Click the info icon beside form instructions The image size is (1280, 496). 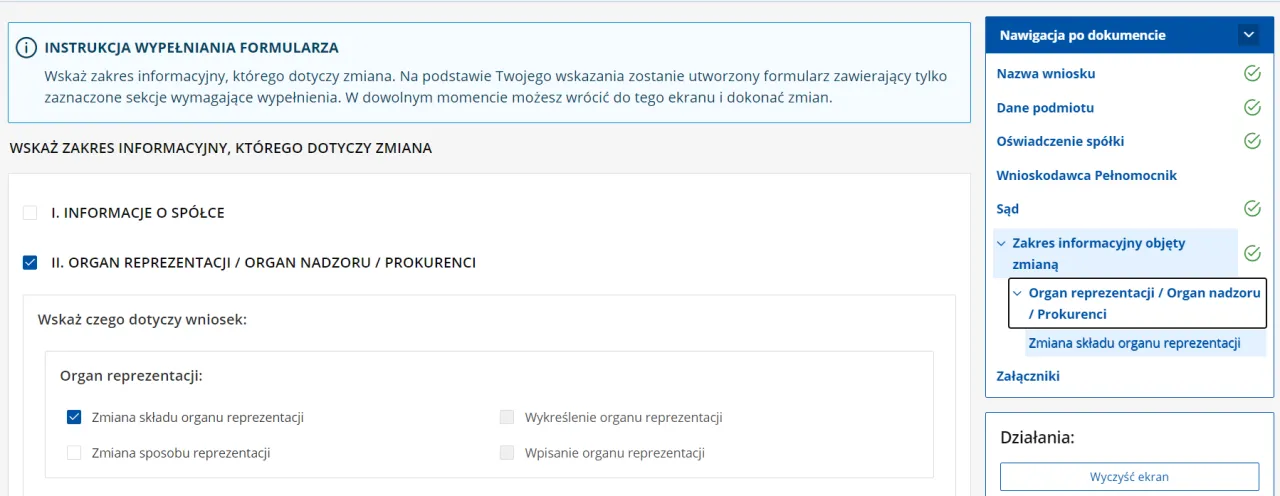point(27,48)
